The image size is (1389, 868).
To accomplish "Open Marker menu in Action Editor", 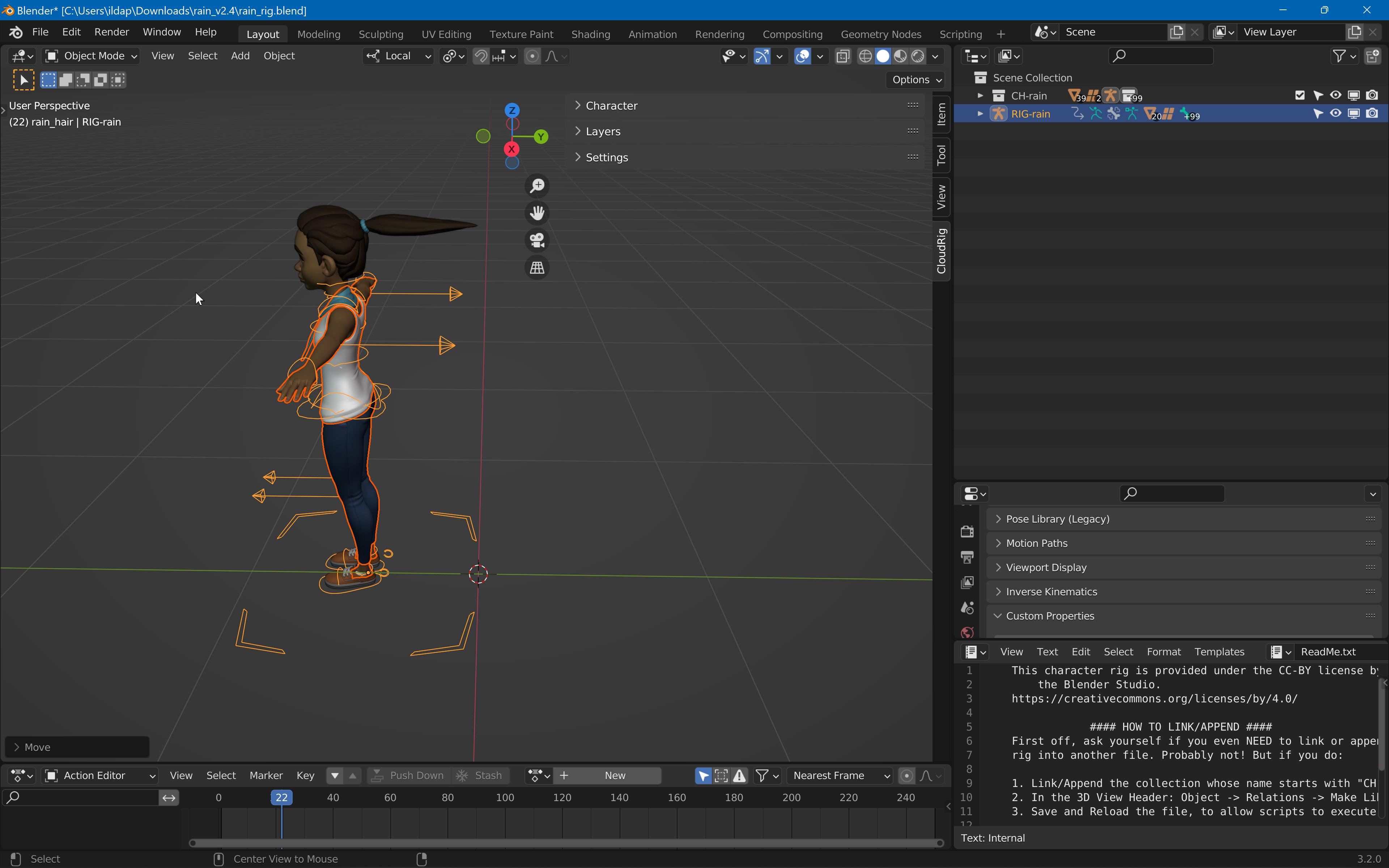I will pyautogui.click(x=266, y=776).
